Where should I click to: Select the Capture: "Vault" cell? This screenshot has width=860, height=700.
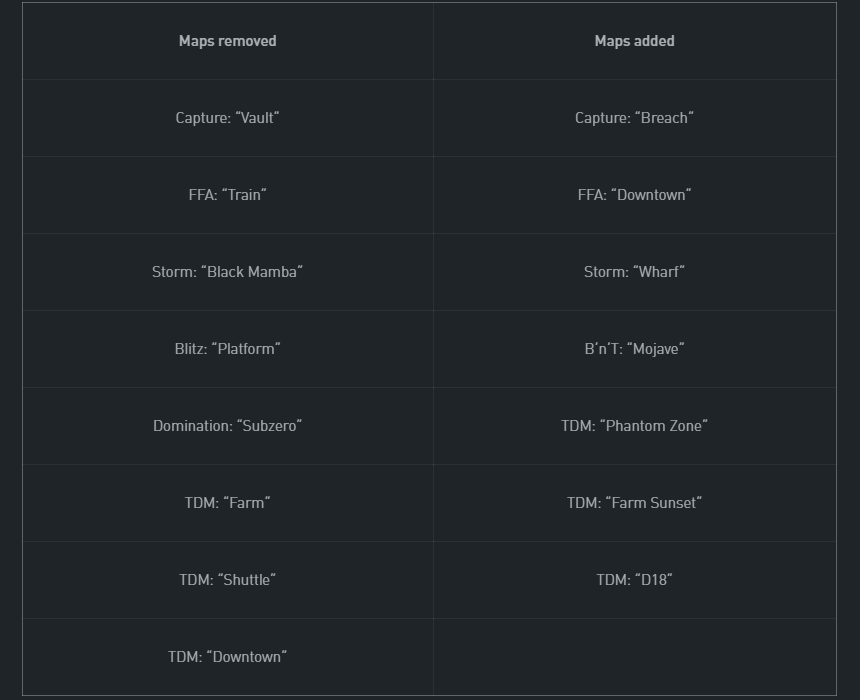point(227,118)
